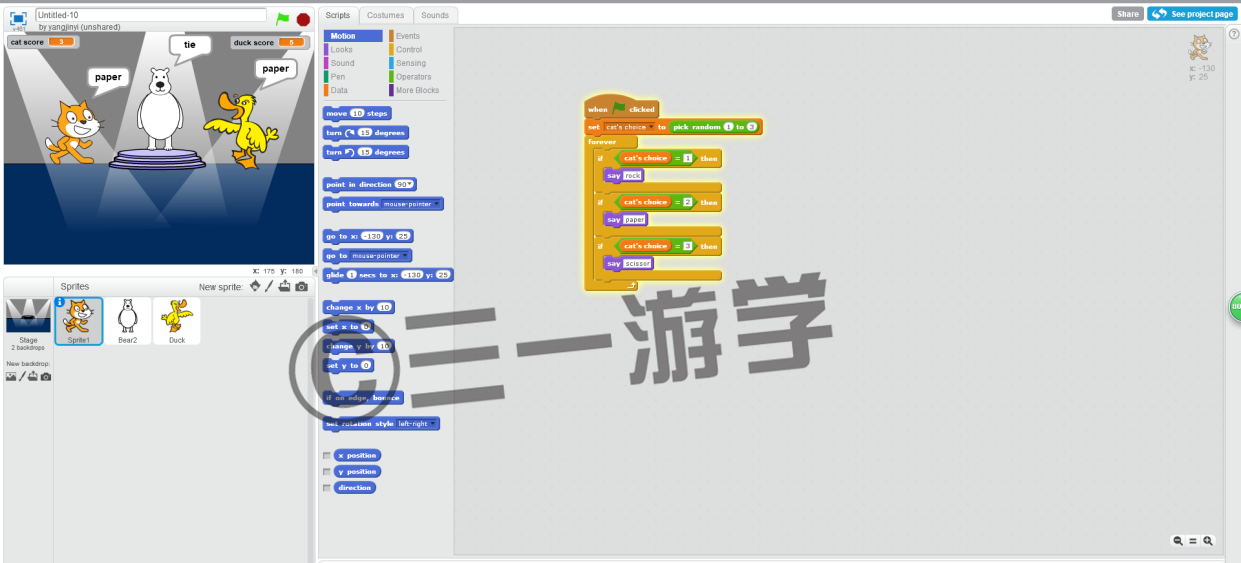The width and height of the screenshot is (1241, 563).
Task: Click the green flag to start the project
Action: pyautogui.click(x=283, y=18)
